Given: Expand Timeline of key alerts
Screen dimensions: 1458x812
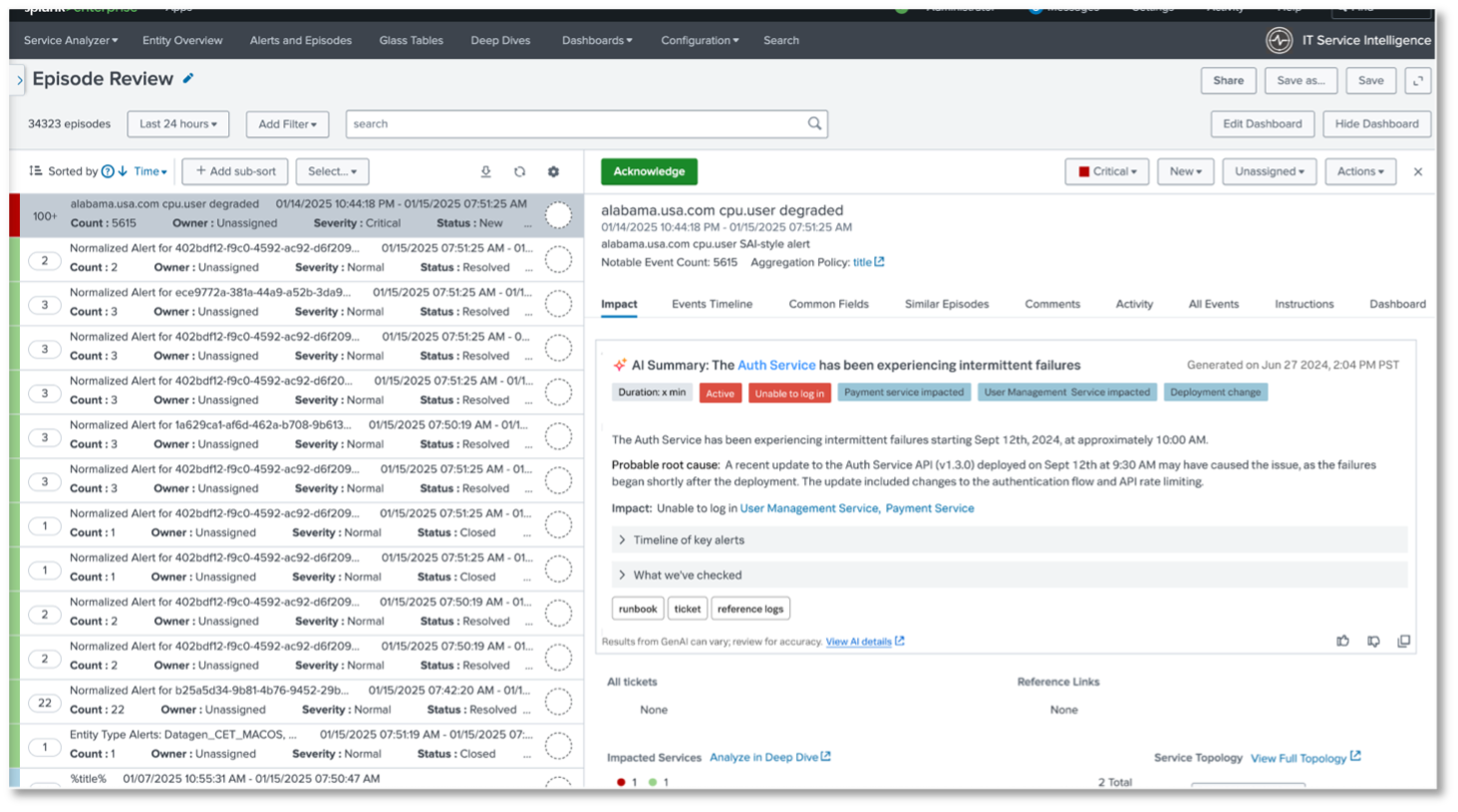Looking at the screenshot, I should [1009, 540].
